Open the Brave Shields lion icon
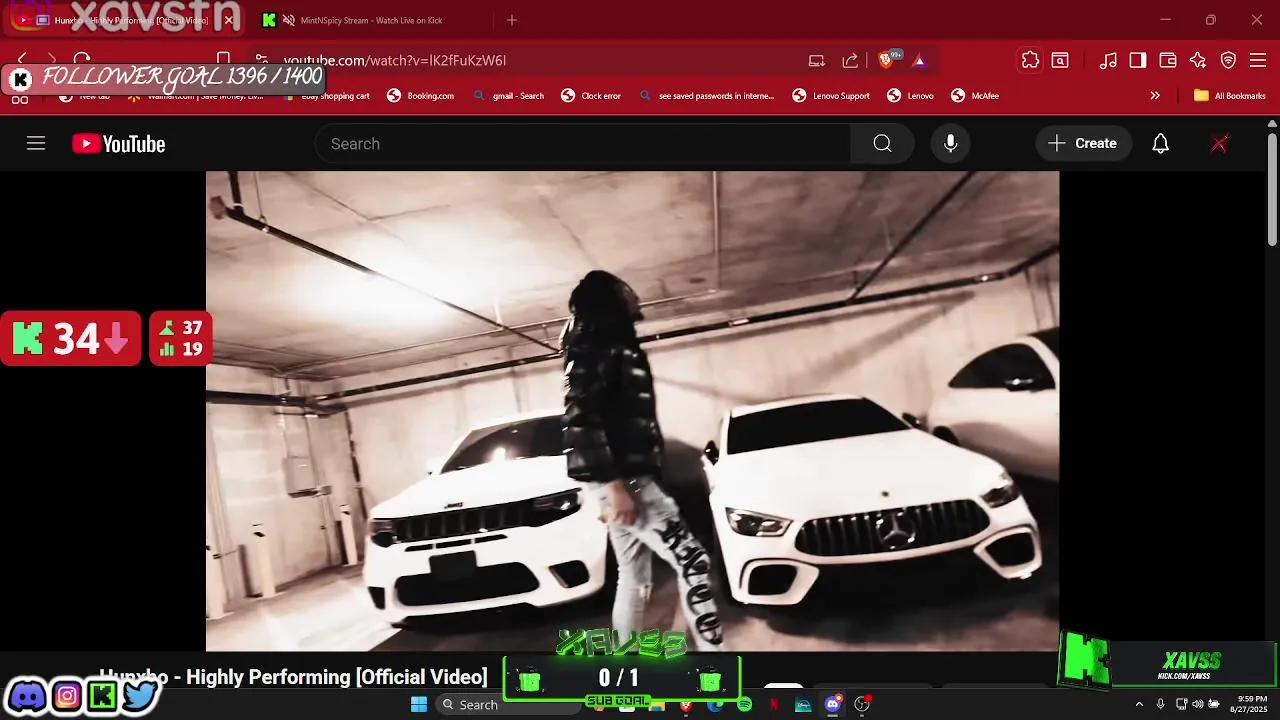This screenshot has height=720, width=1280. 886,61
